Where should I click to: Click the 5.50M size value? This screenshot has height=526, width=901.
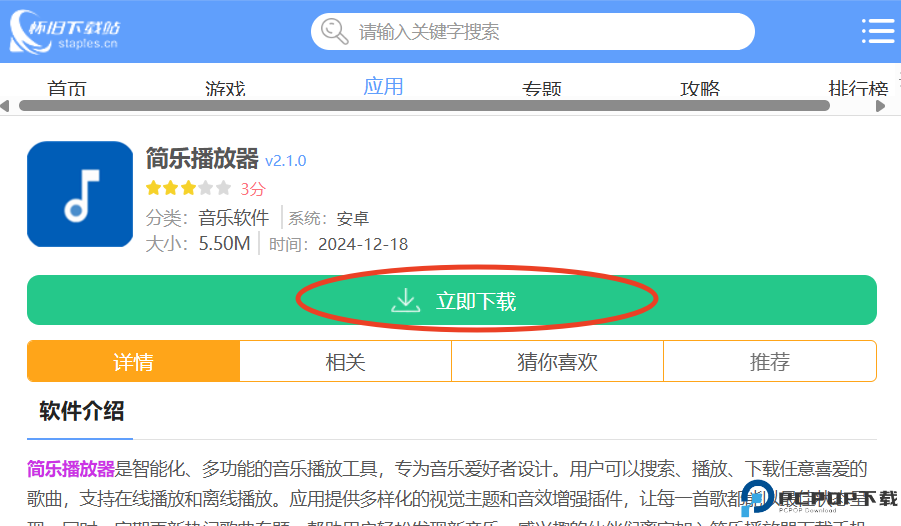point(225,244)
